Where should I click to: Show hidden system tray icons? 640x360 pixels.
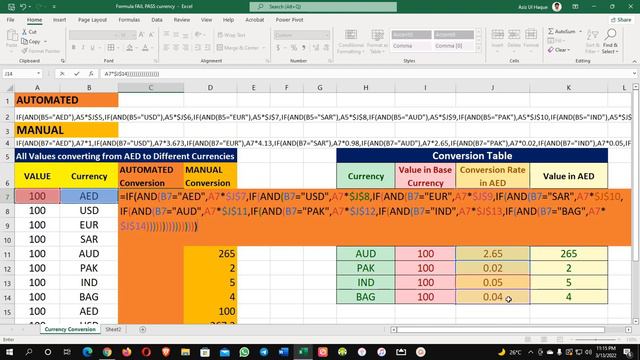(530, 352)
